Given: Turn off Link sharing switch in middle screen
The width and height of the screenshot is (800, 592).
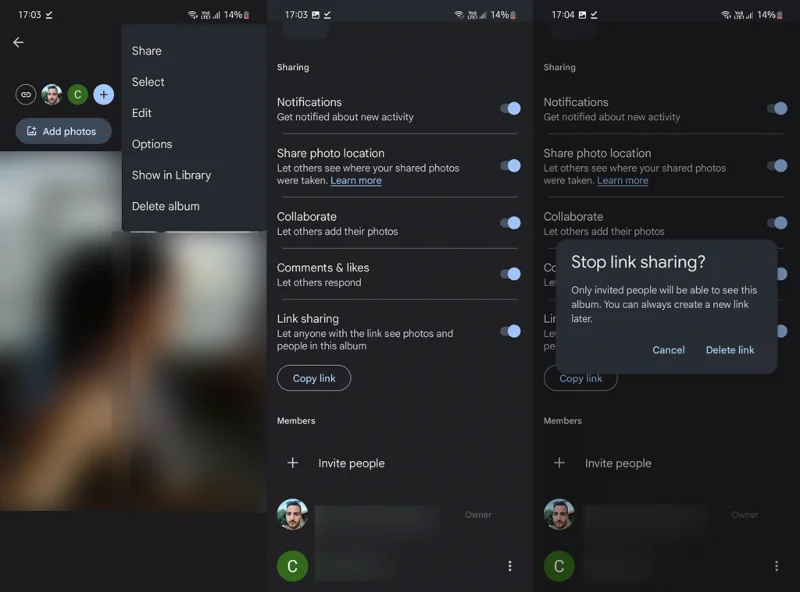Looking at the screenshot, I should (510, 331).
